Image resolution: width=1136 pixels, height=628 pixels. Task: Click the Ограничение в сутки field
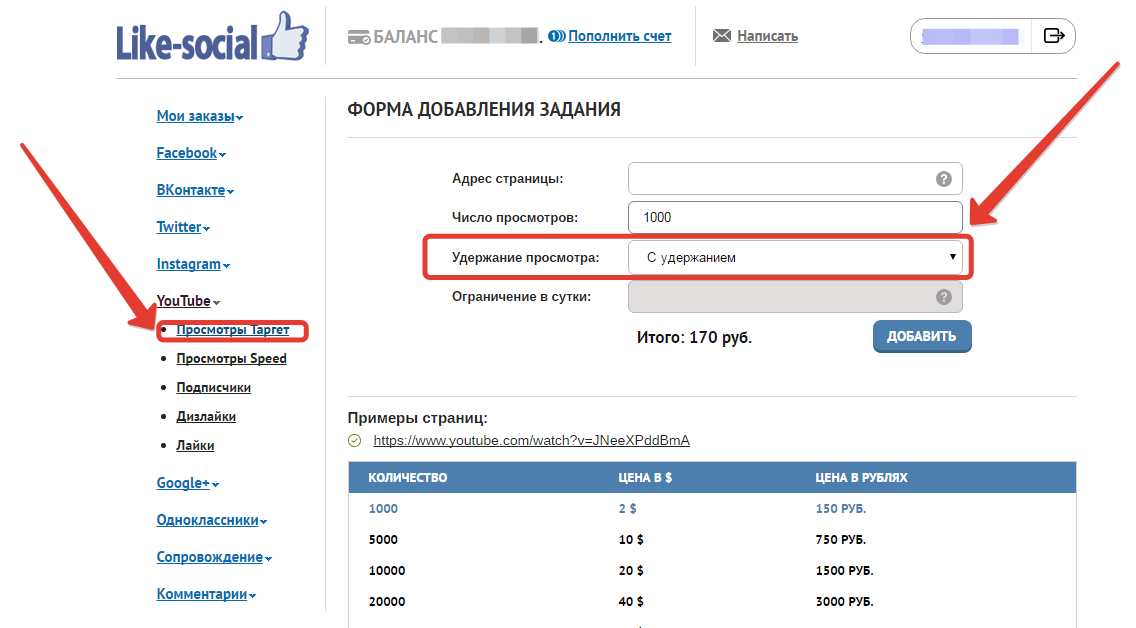tap(795, 296)
